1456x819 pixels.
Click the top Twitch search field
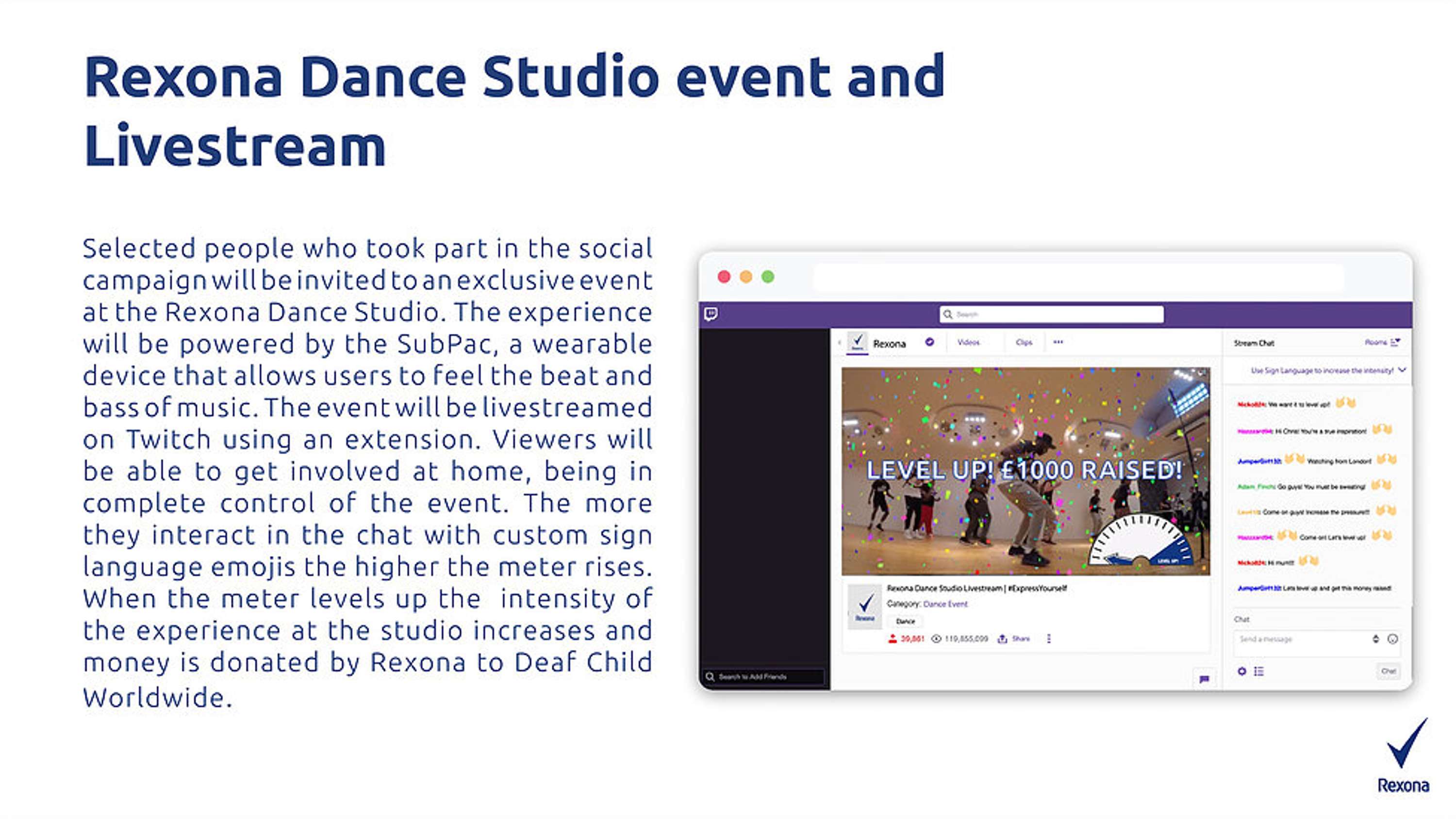[1051, 314]
